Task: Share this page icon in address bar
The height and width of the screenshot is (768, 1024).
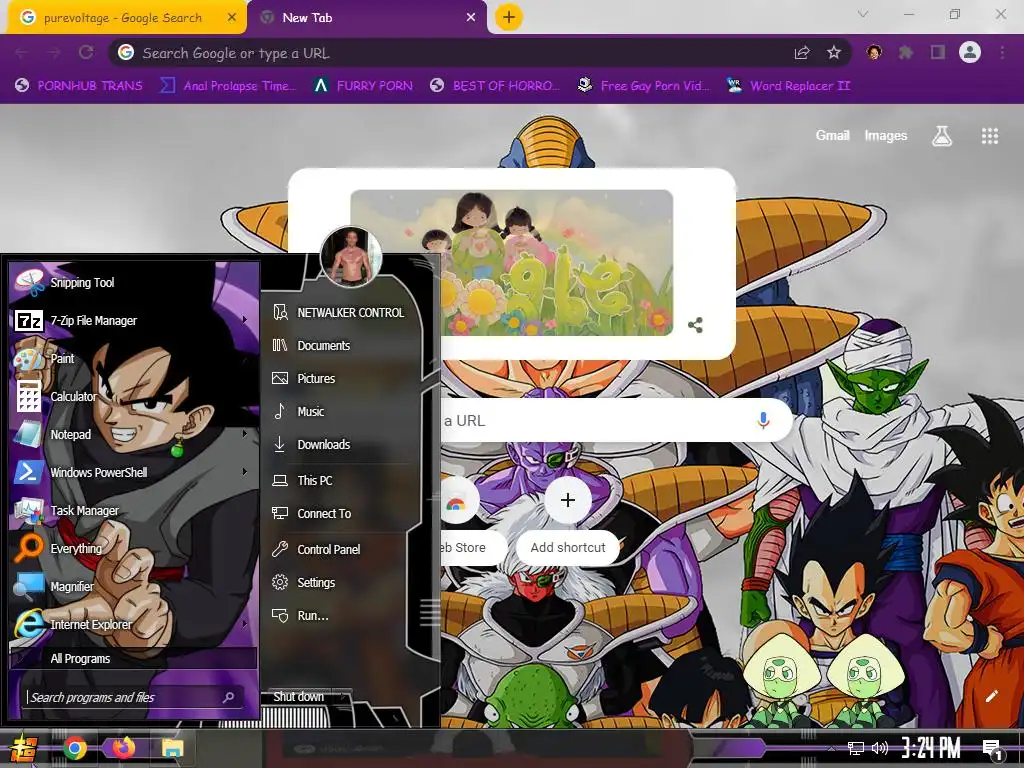Action: click(x=802, y=53)
